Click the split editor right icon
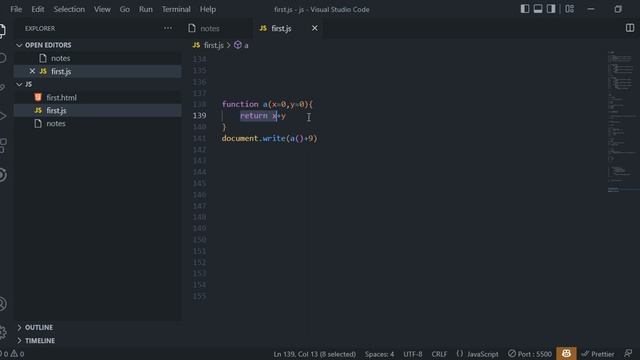Viewport: 640px width, 360px height. coord(630,28)
